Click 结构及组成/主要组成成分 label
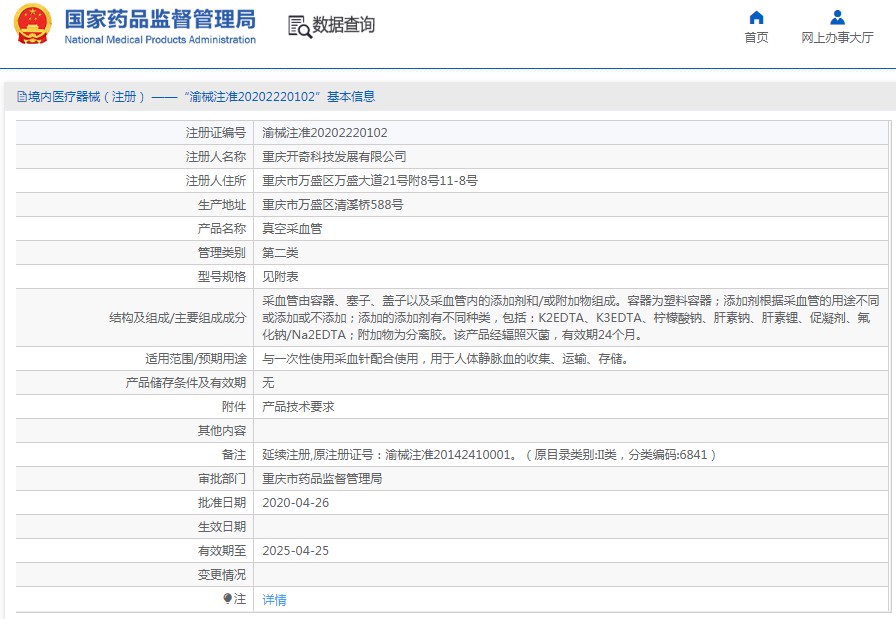896x619 pixels. coord(178,318)
